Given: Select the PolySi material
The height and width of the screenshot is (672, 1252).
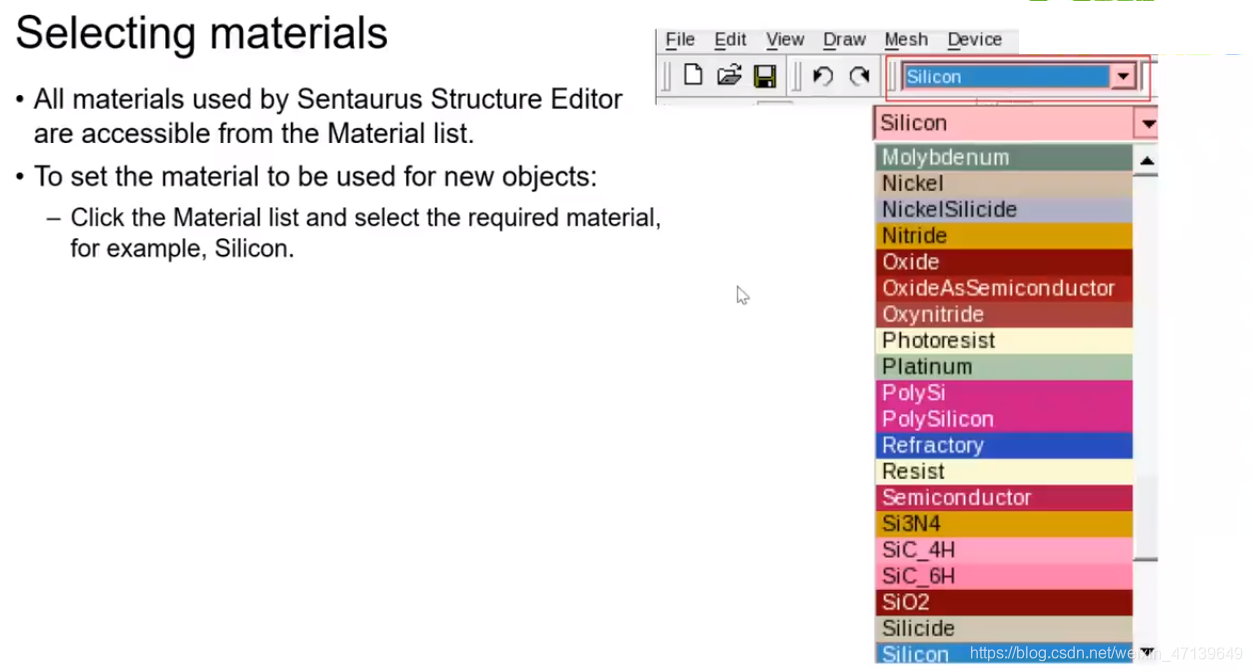Looking at the screenshot, I should tap(1004, 392).
